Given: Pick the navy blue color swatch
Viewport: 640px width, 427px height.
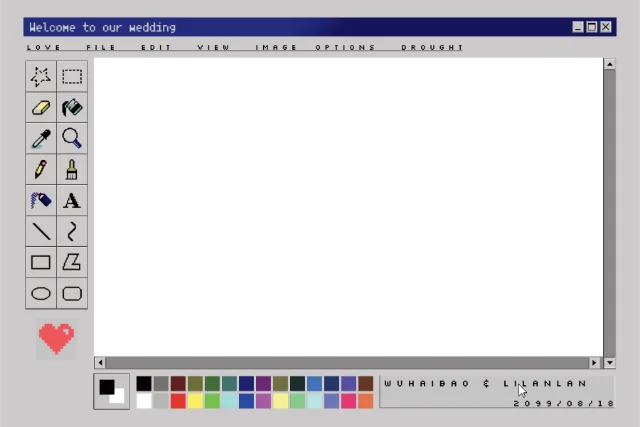Looking at the screenshot, I should 246,384.
